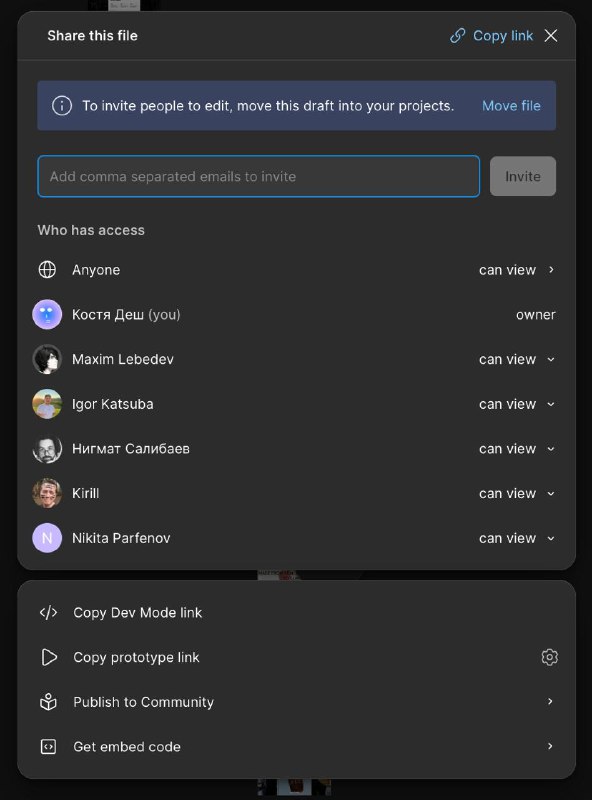
Task: Click the info circle icon in banner
Action: [x=62, y=106]
